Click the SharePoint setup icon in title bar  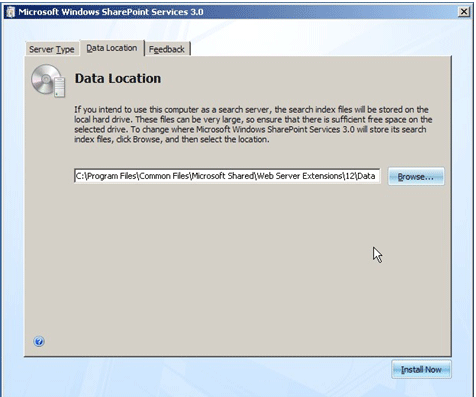click(11, 12)
